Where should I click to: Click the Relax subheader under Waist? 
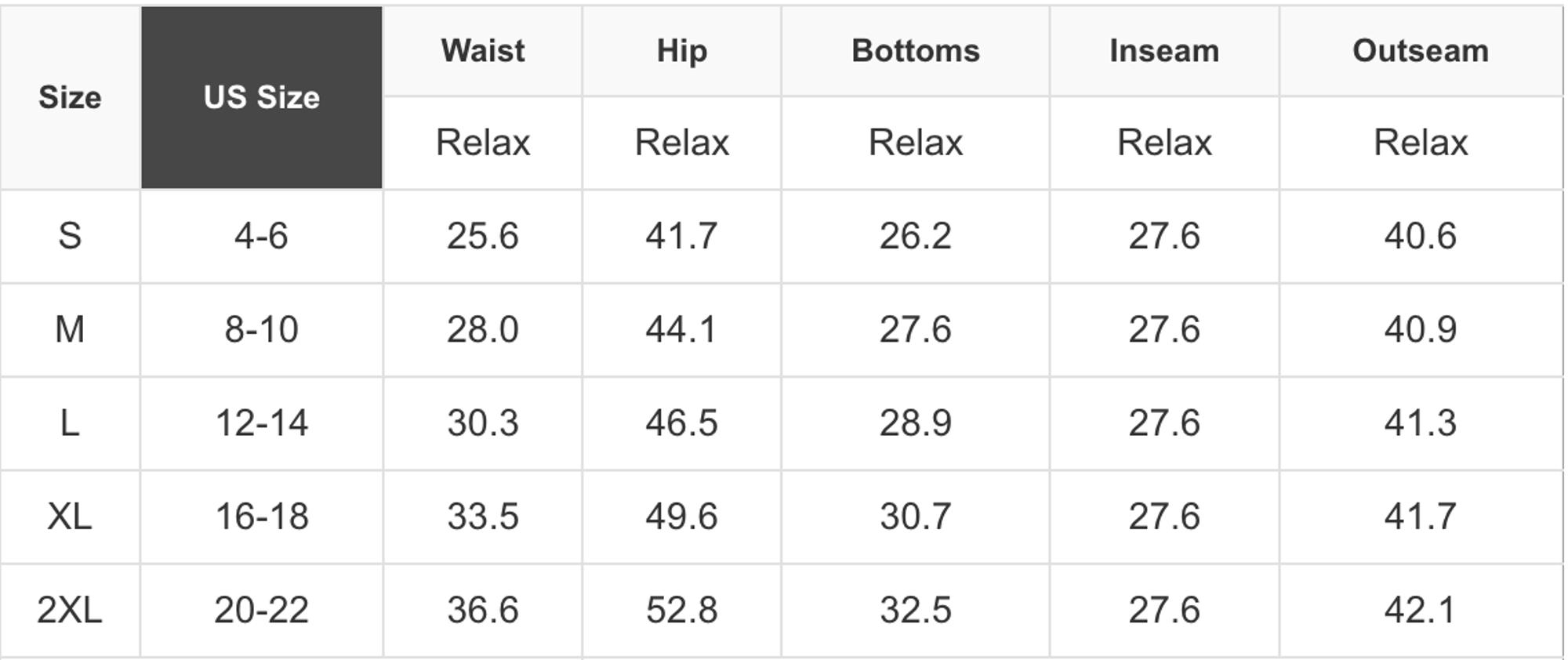[x=483, y=143]
